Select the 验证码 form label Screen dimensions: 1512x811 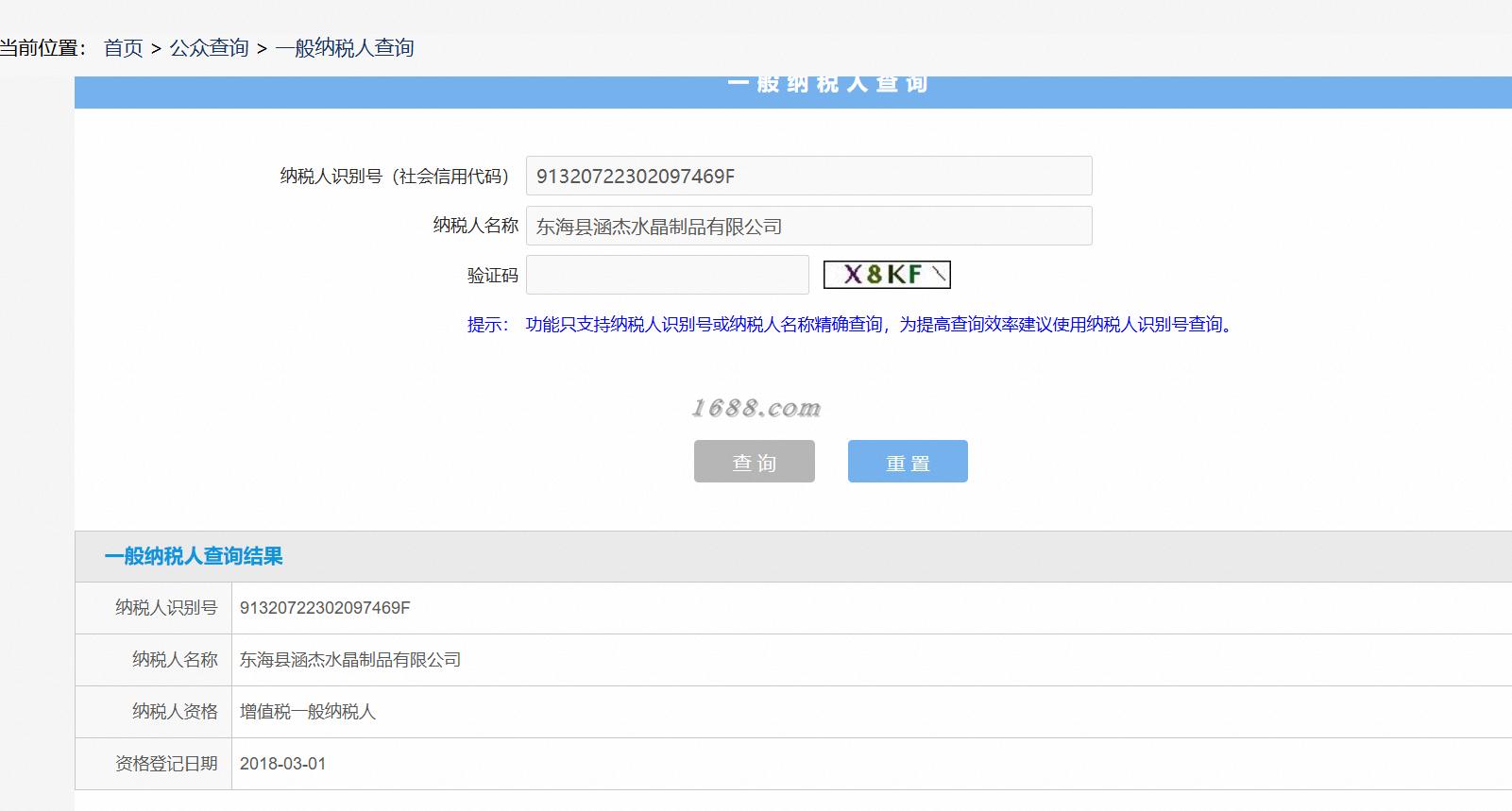[x=493, y=276]
